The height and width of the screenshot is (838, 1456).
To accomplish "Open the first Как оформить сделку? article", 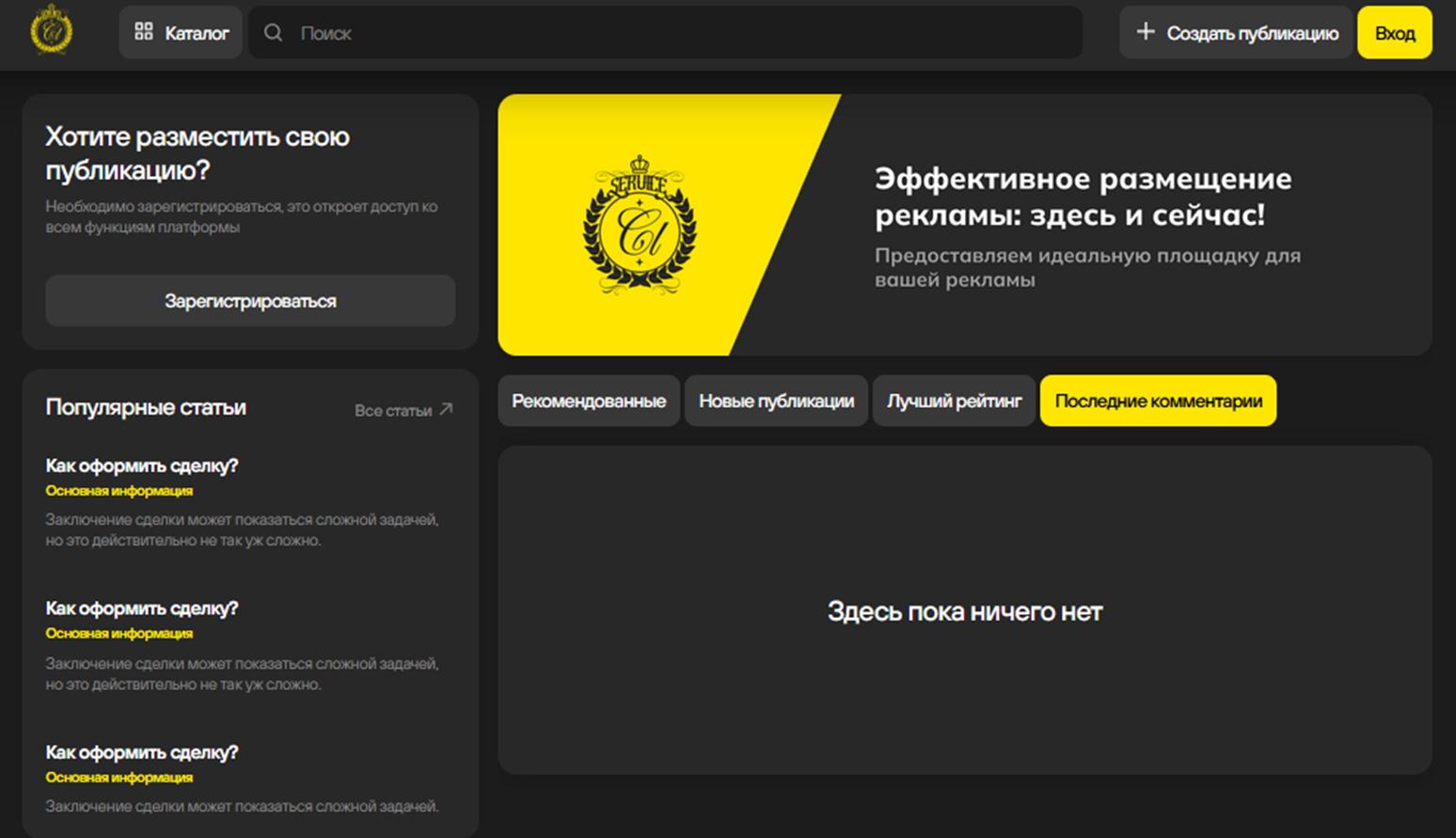I will (x=142, y=466).
